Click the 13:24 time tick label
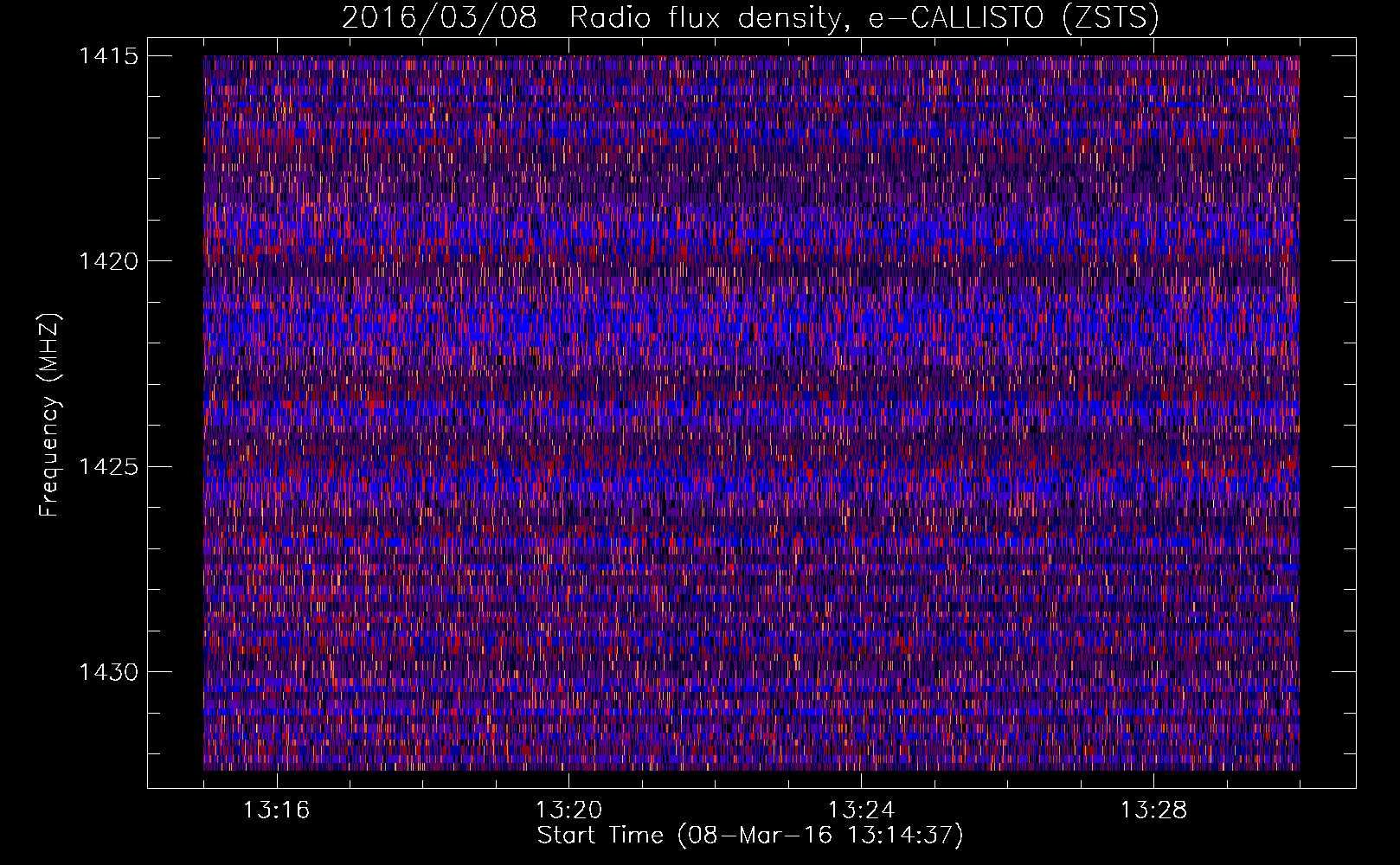Screen dimensions: 1400x865 point(861,811)
